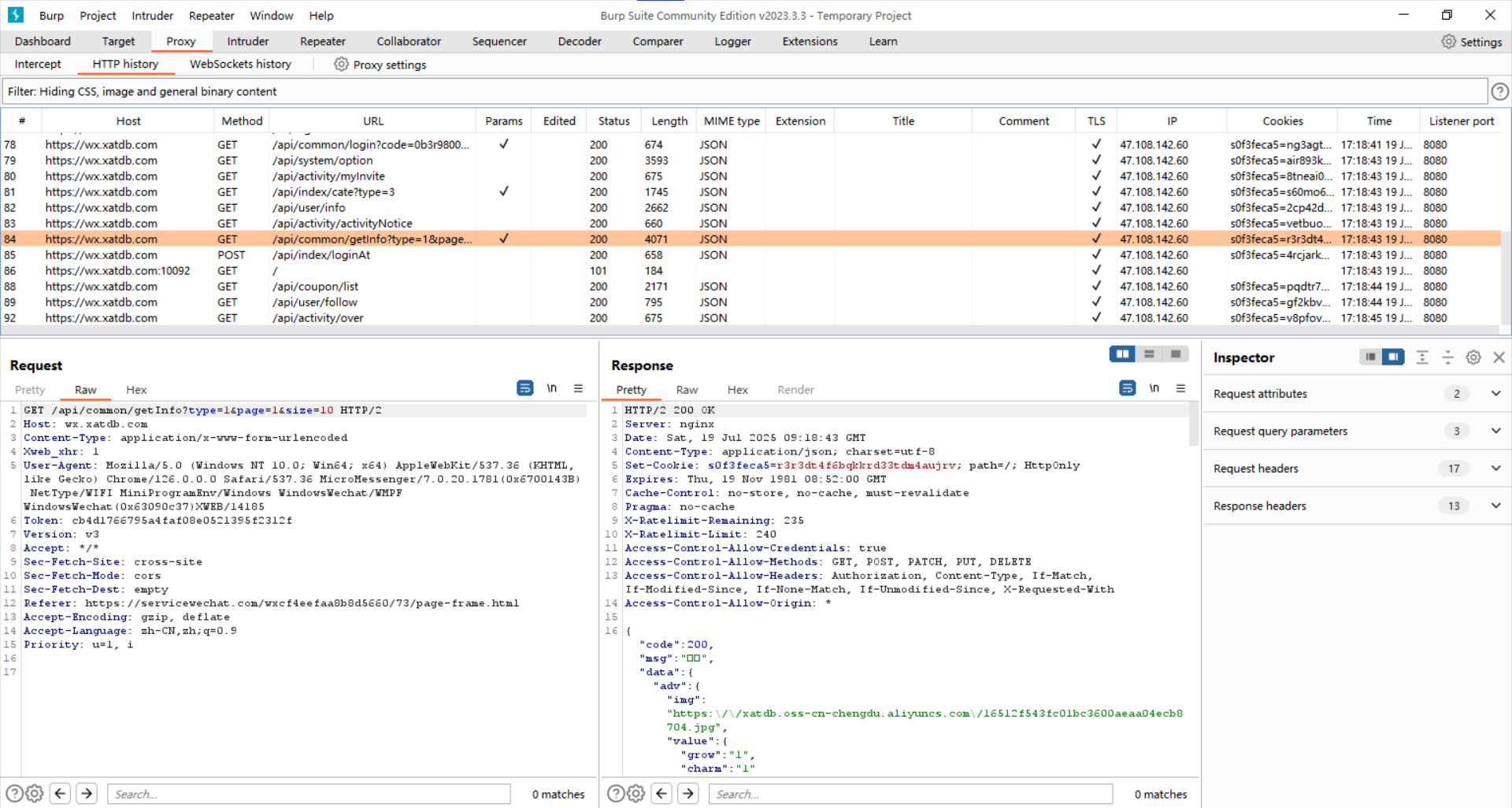
Task: Dock Inspector layout right option
Action: [1393, 358]
